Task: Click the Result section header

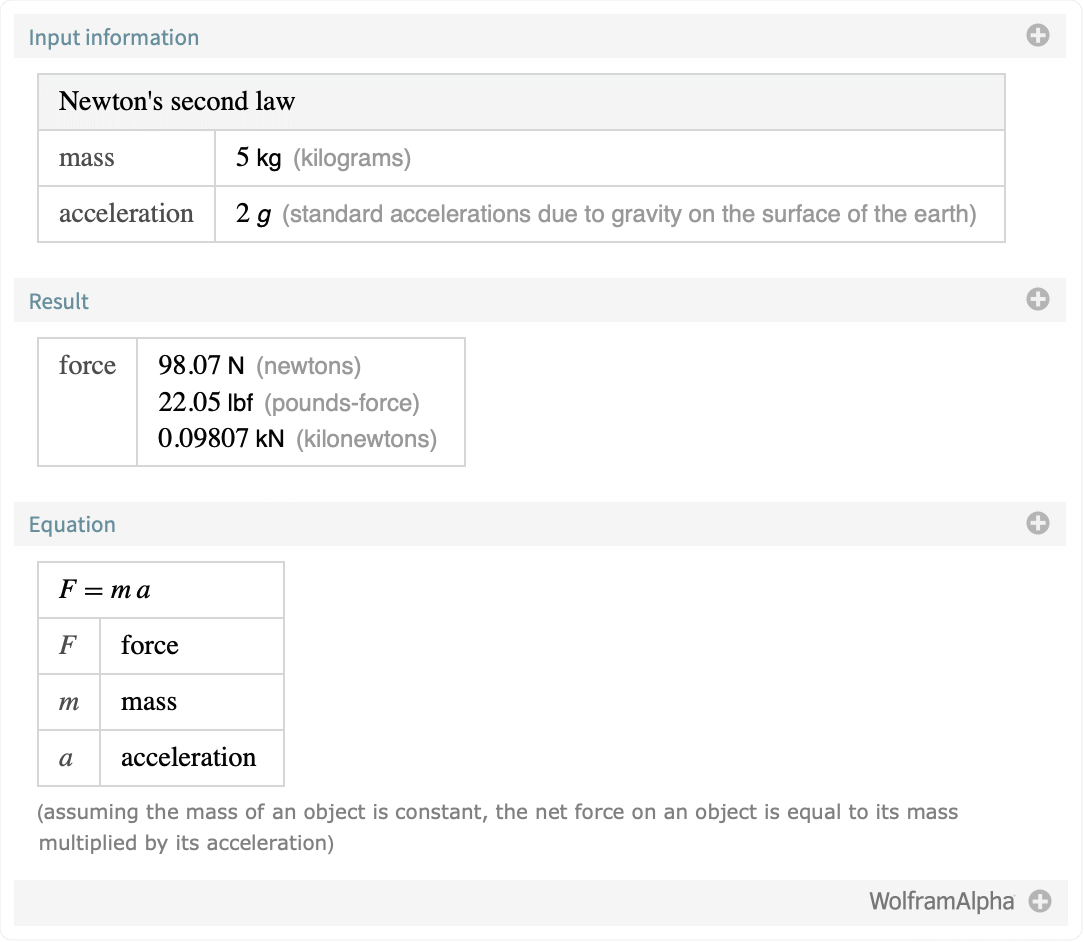Action: click(x=59, y=301)
